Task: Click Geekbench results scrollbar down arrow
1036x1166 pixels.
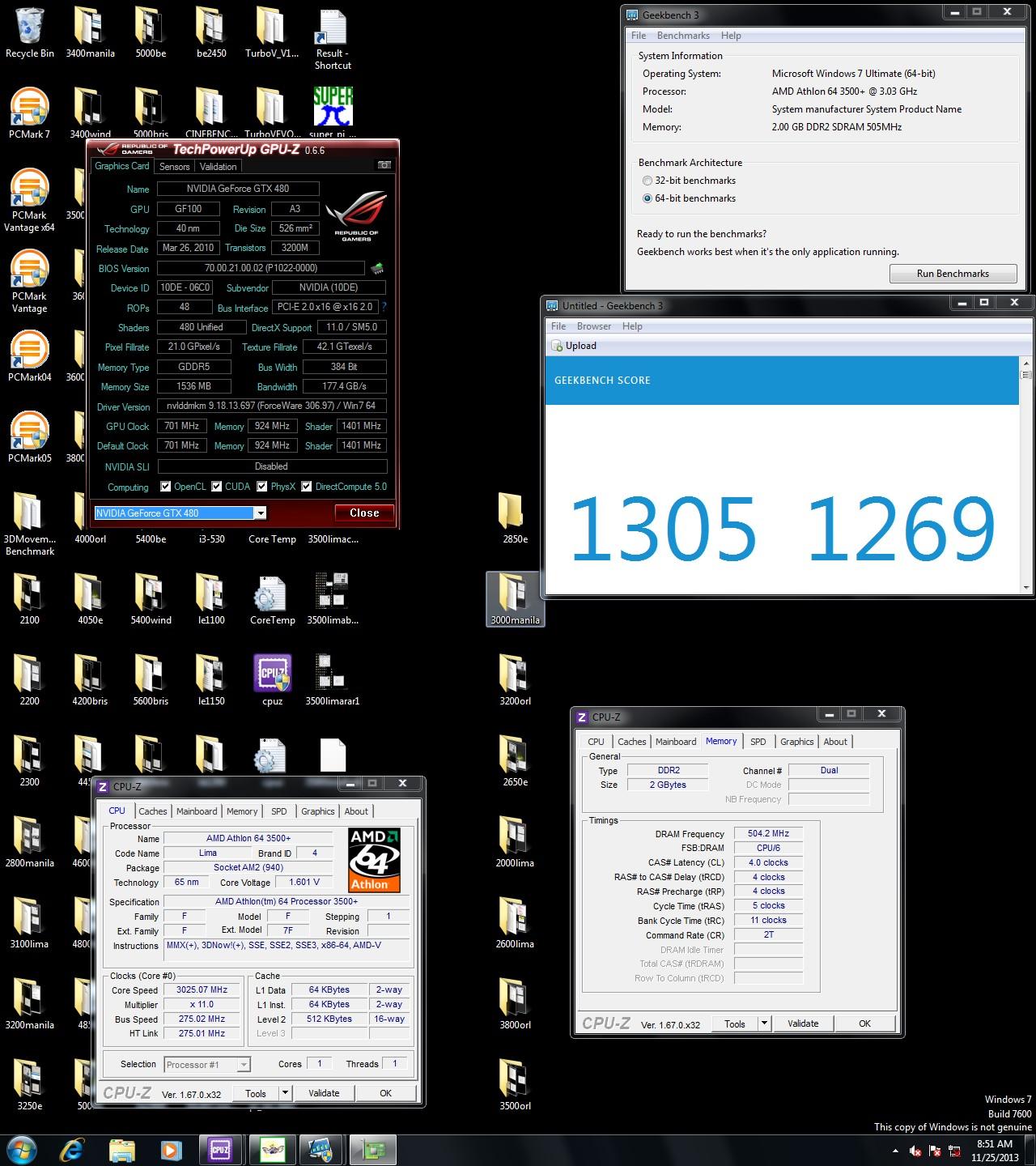Action: click(x=1026, y=588)
